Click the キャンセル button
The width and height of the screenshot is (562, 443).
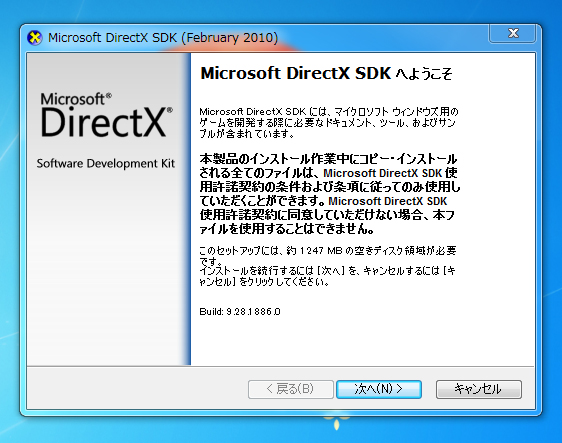(478, 389)
